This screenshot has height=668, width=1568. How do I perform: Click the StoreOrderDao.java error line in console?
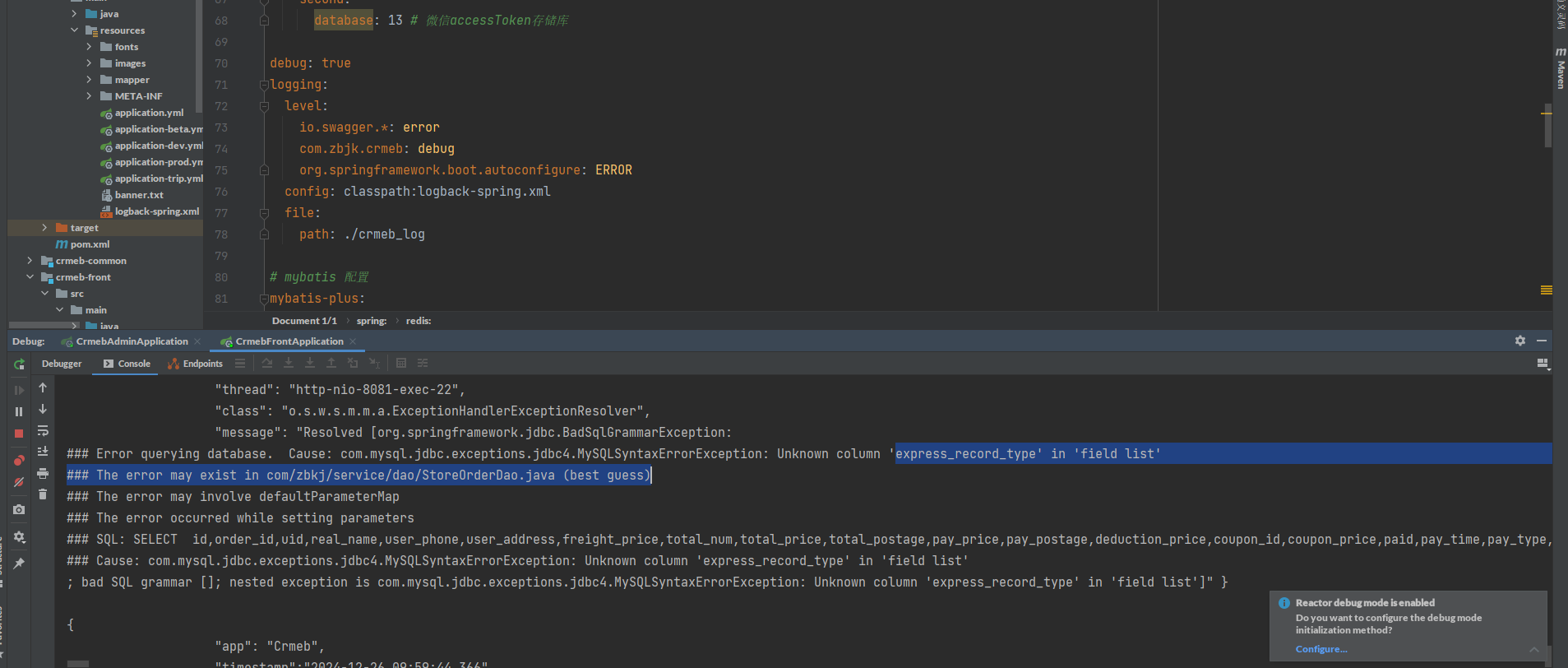[x=358, y=475]
